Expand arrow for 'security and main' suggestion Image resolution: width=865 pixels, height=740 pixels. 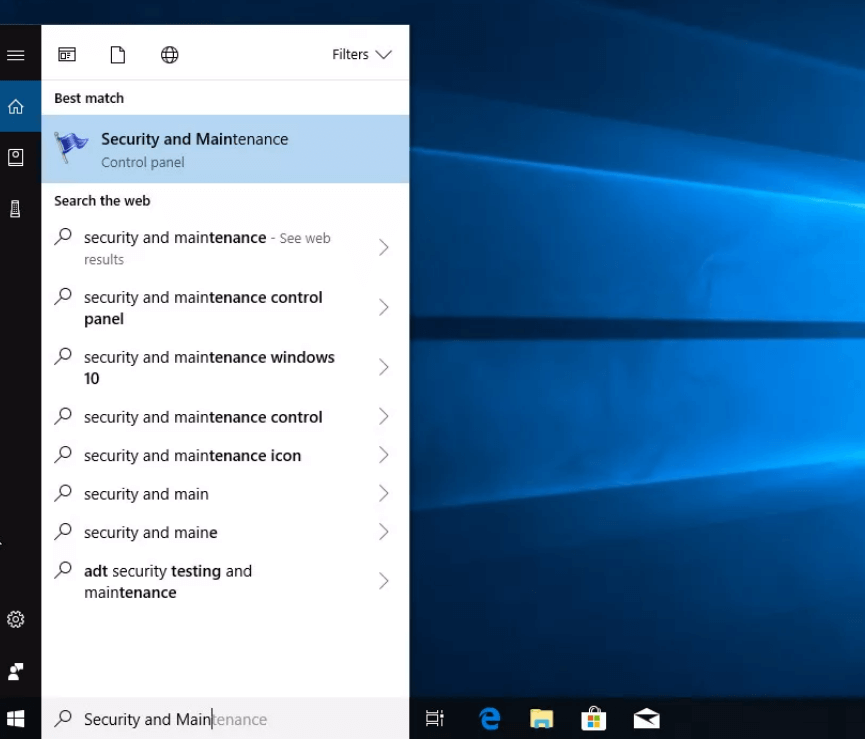(x=383, y=493)
